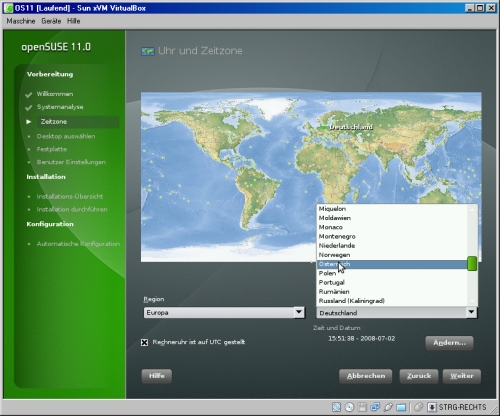500x416 pixels.
Task: Click Installations-Übersicht step in the sidebar
Action: click(70, 197)
